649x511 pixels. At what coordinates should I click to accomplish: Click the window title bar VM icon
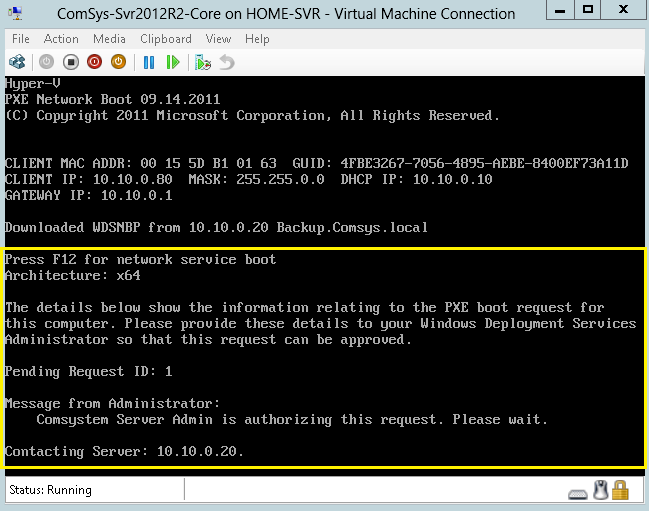[15, 14]
